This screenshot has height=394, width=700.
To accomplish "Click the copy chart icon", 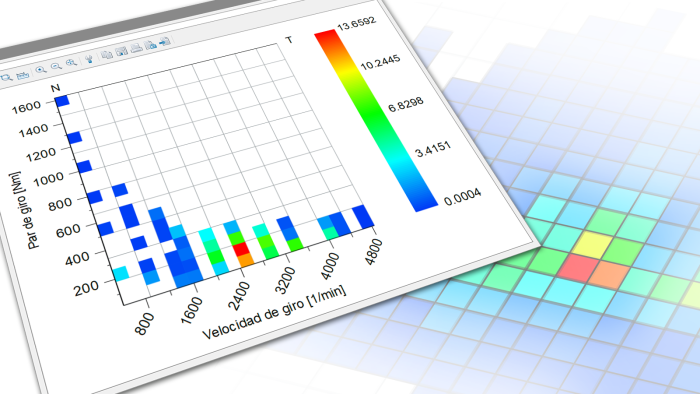I will [x=107, y=54].
